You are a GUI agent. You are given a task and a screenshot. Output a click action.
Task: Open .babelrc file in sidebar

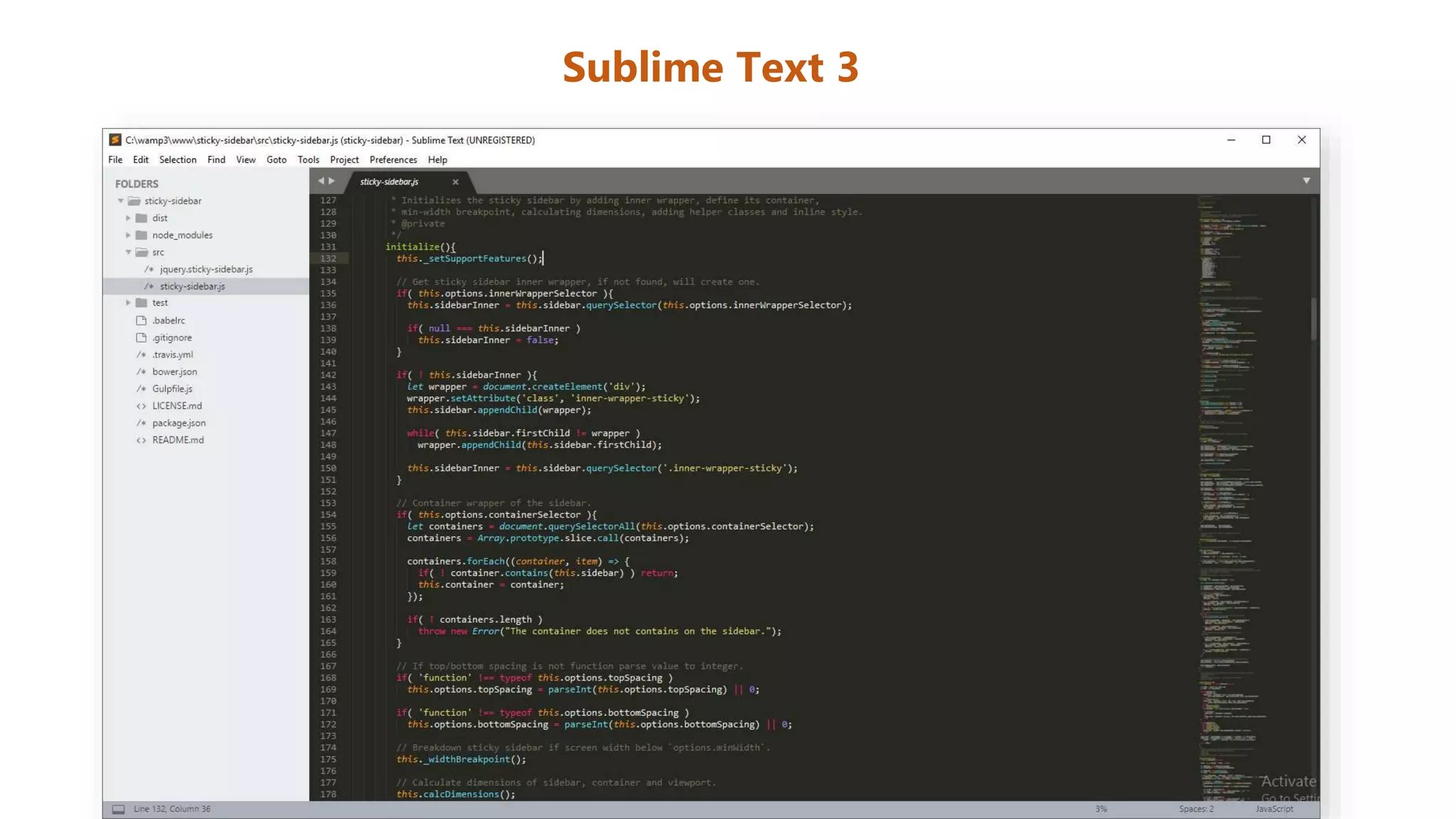[168, 321]
